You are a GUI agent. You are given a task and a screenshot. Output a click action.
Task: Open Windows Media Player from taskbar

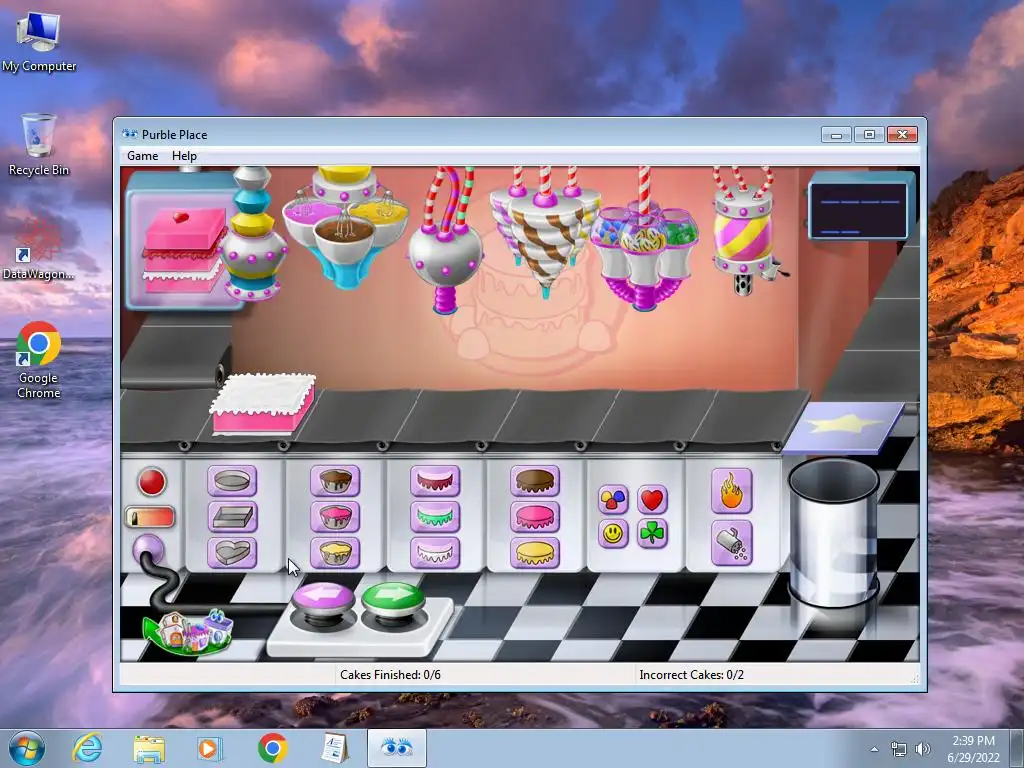point(210,748)
